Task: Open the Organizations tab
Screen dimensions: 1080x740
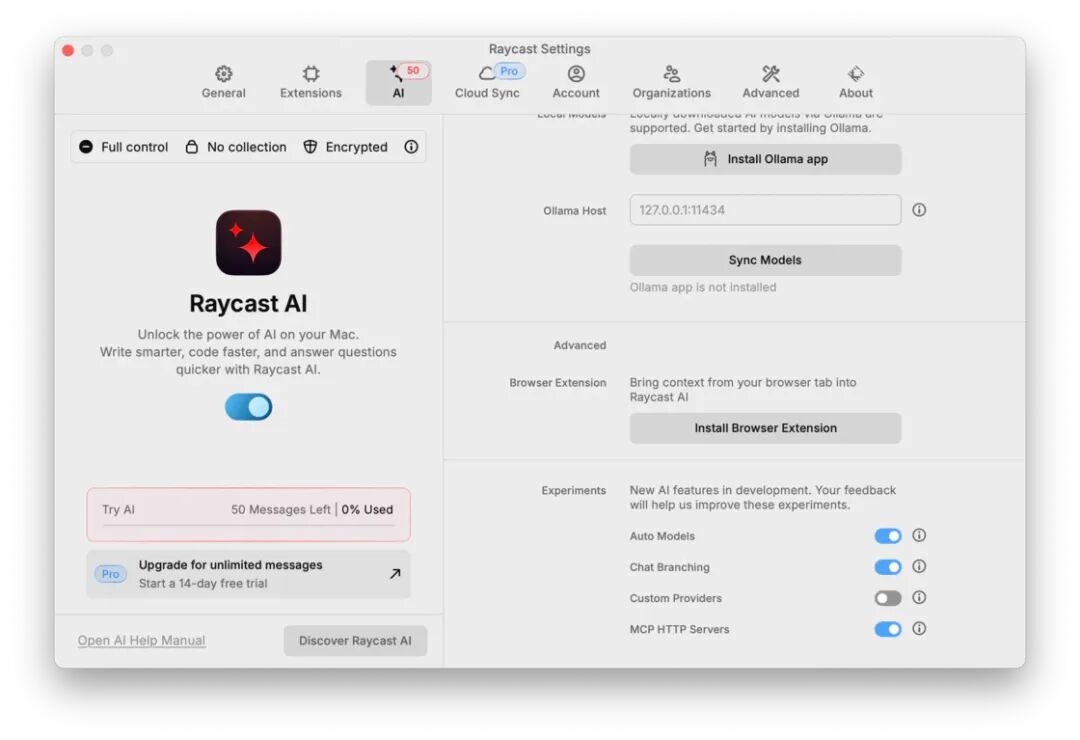Action: click(x=672, y=83)
